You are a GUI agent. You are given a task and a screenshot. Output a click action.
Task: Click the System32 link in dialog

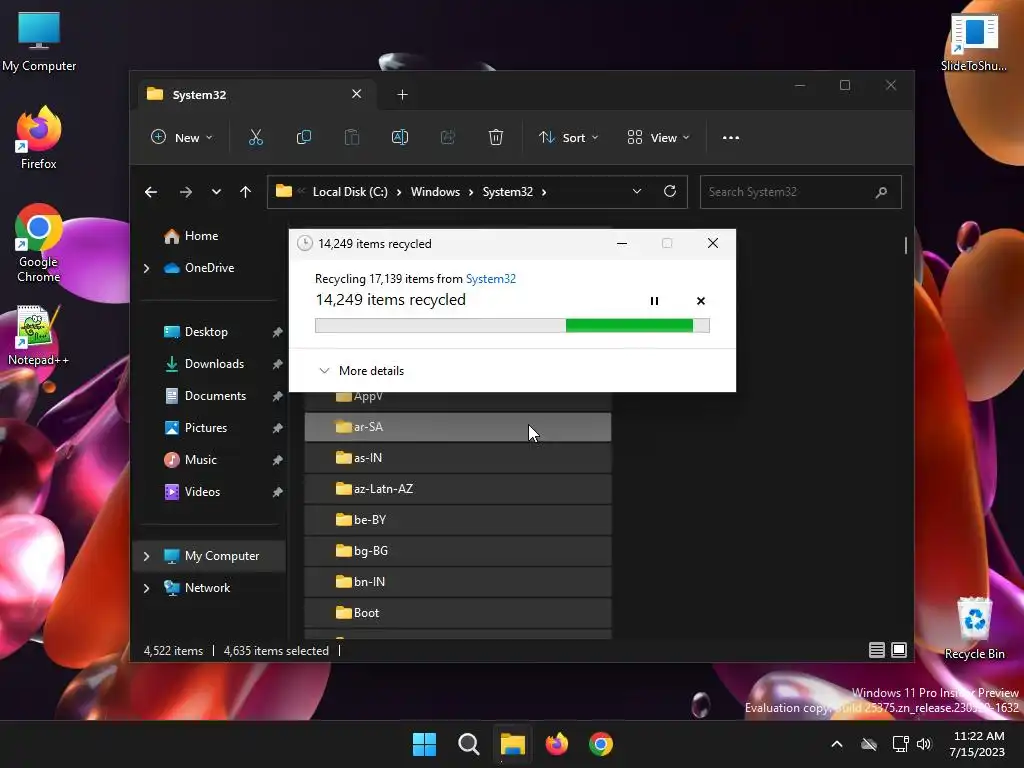(490, 279)
